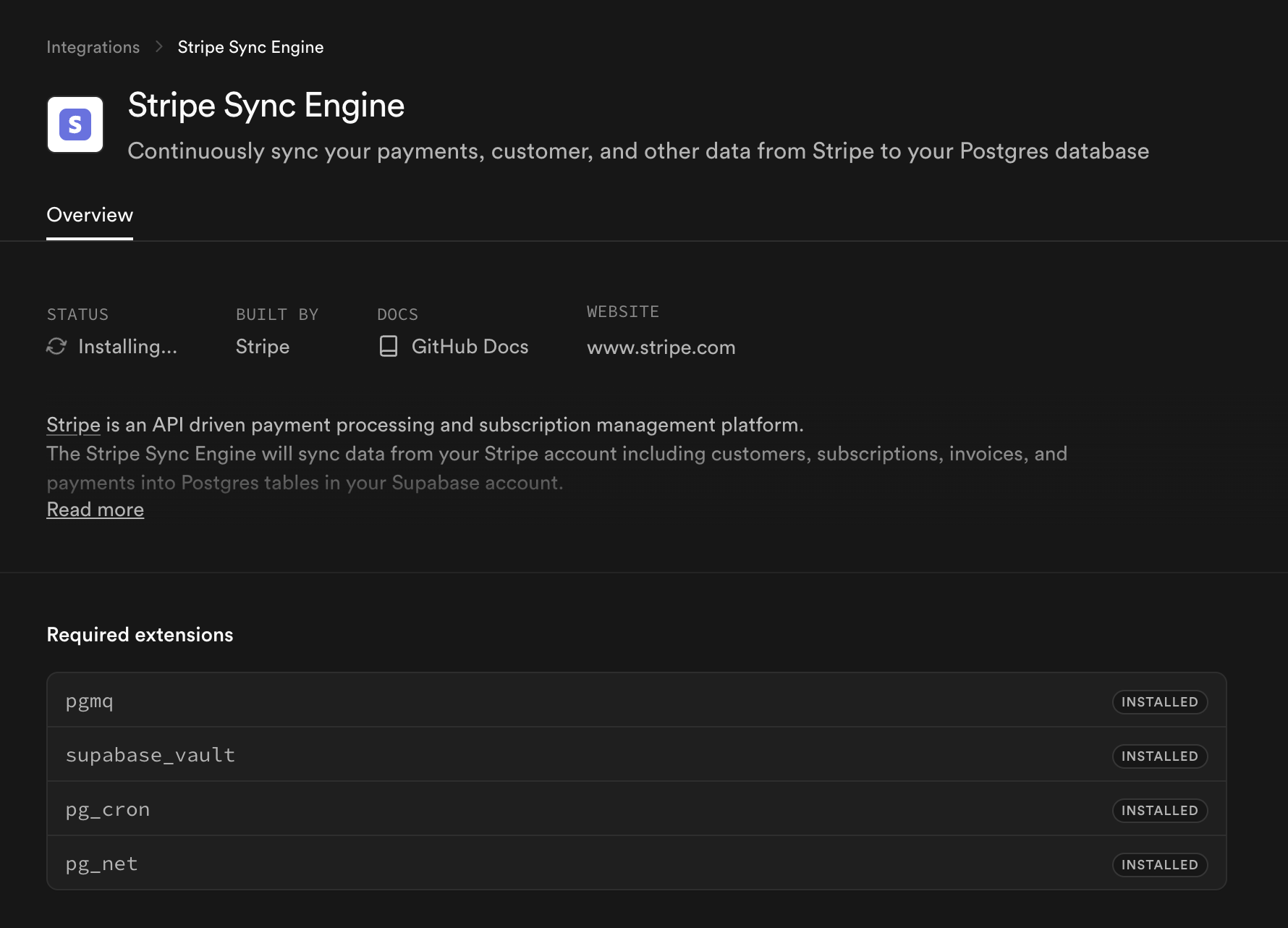Click the INSTALLED badge for pg_net
Image resolution: width=1288 pixels, height=928 pixels.
[x=1159, y=865]
